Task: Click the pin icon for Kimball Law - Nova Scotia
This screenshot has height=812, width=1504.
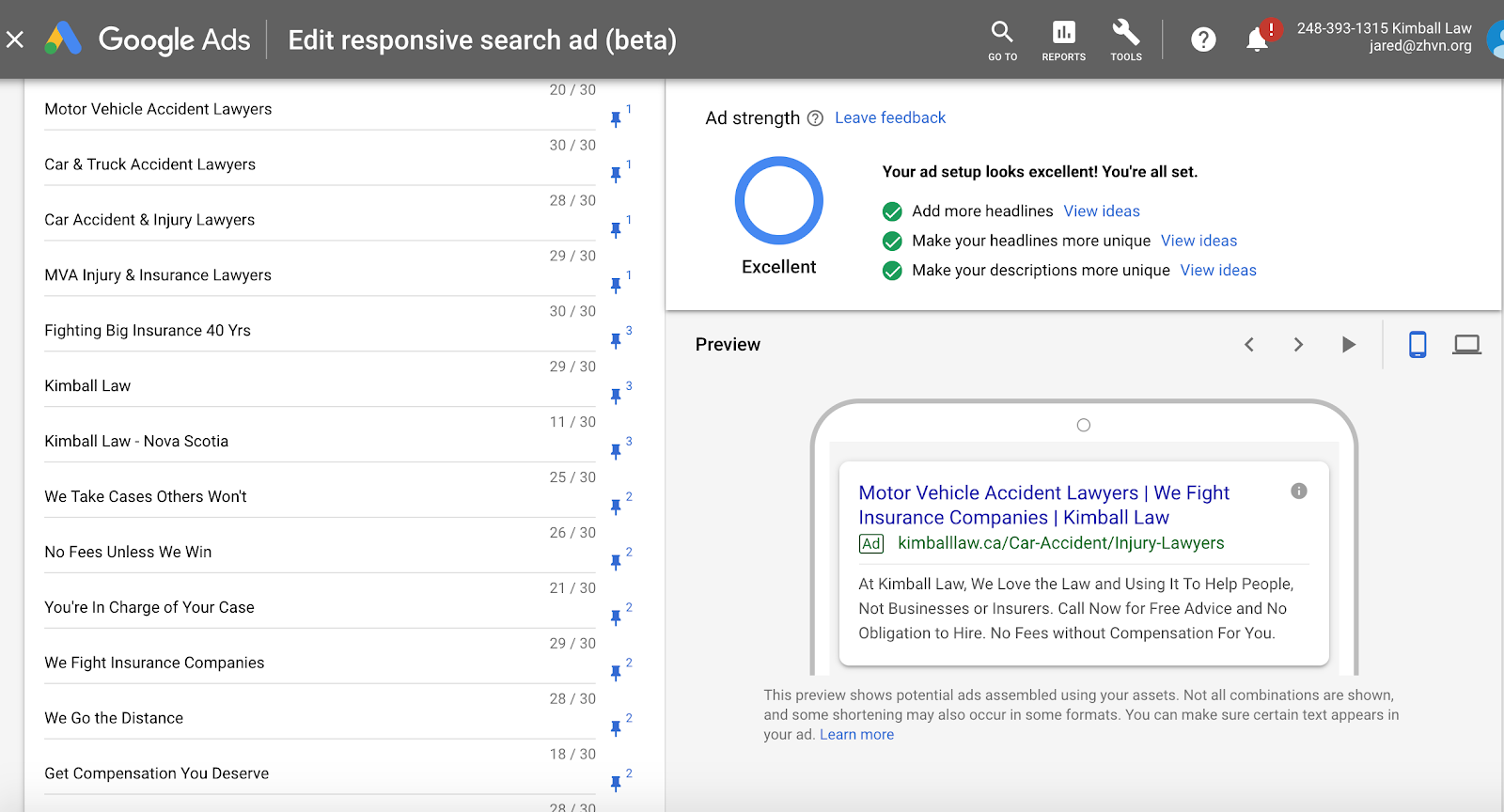Action: point(616,452)
